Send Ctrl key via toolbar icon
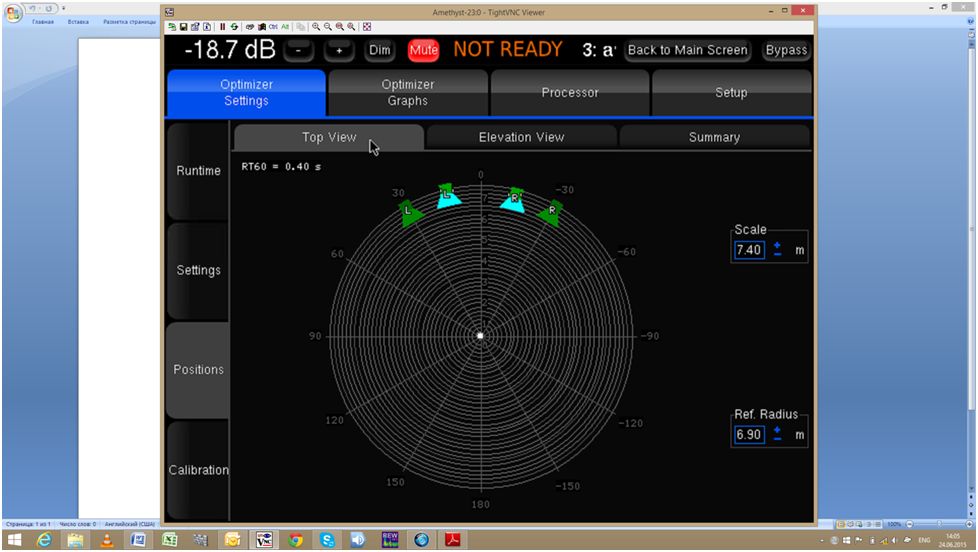The width and height of the screenshot is (978, 552). [273, 27]
